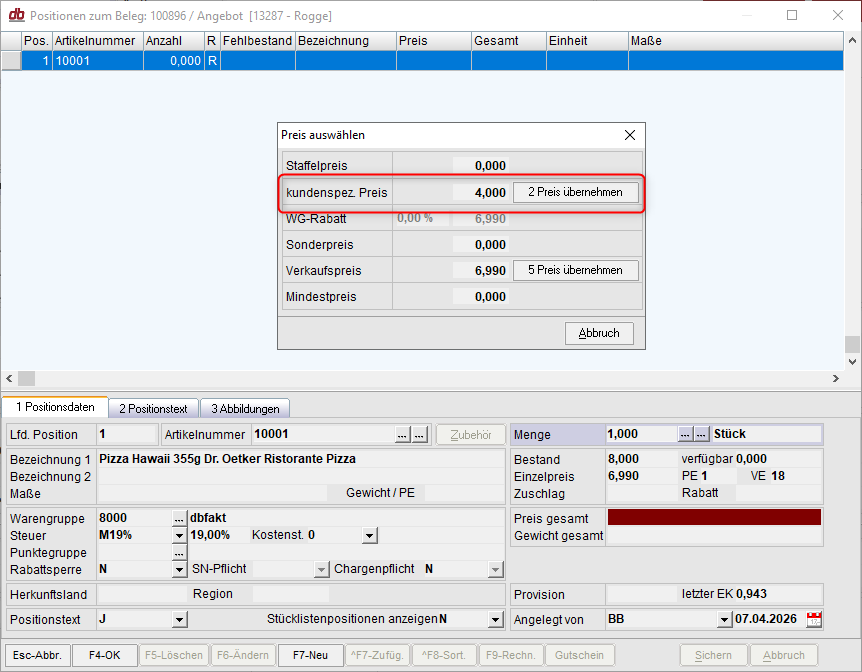Click the db application logo in title bar
The image size is (862, 672).
(x=15, y=15)
